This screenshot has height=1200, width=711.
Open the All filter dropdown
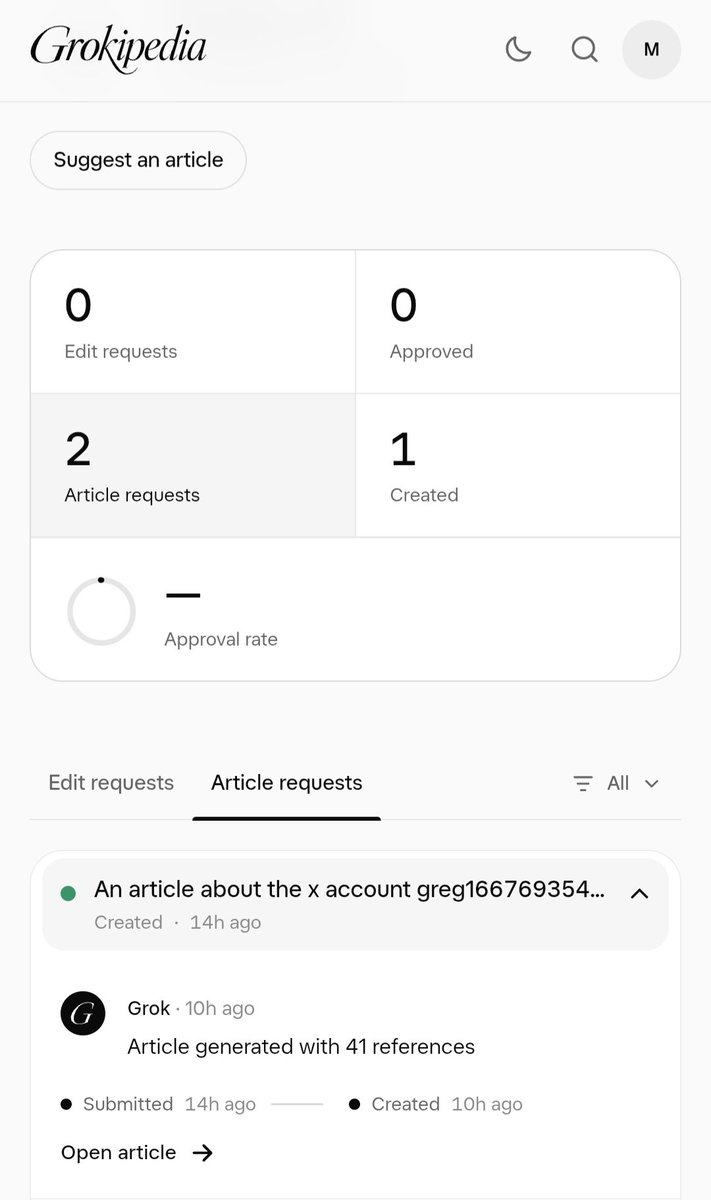(616, 783)
